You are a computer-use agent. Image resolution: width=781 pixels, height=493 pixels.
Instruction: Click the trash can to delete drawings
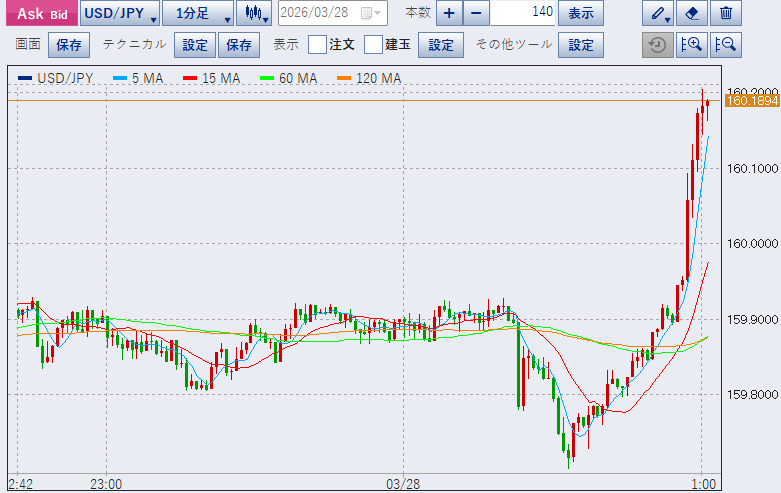[x=726, y=13]
